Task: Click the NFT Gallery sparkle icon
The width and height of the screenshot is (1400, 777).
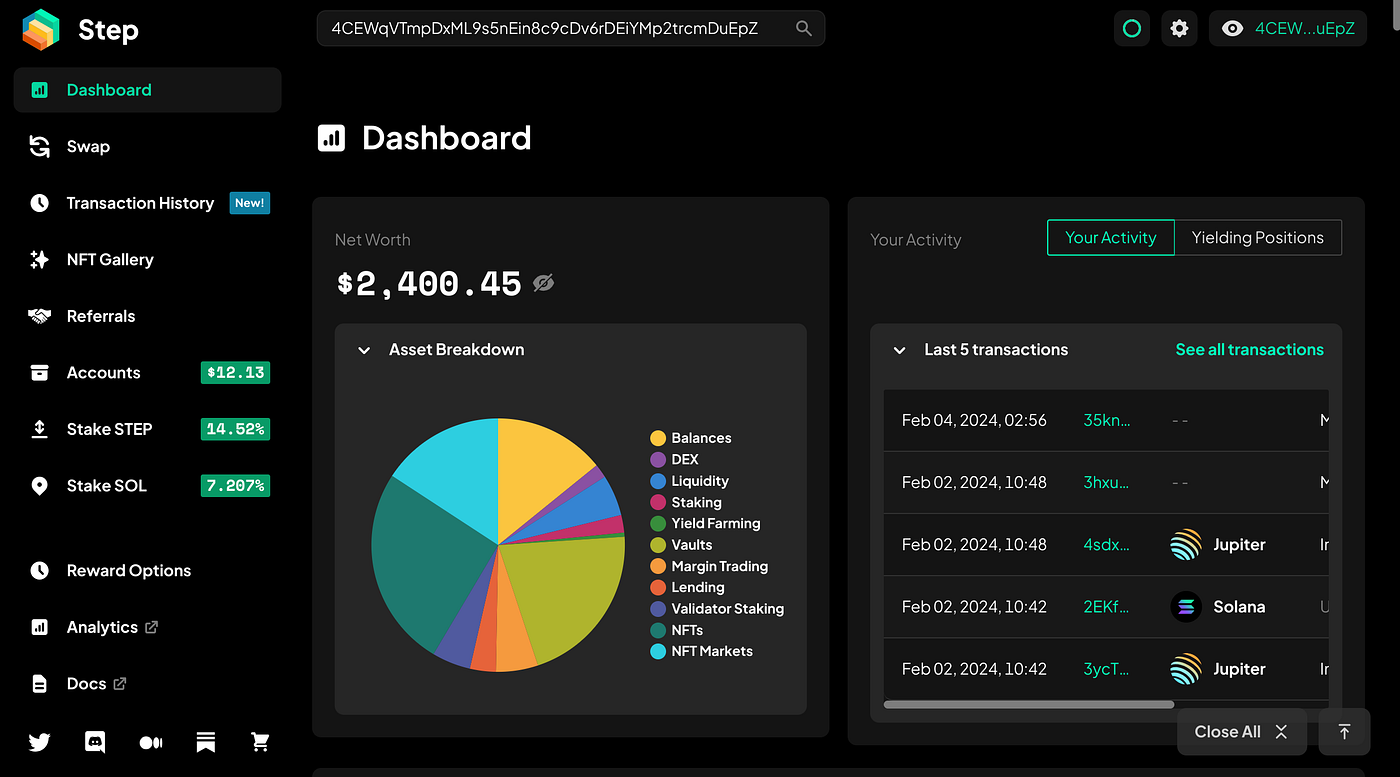Action: pos(39,260)
